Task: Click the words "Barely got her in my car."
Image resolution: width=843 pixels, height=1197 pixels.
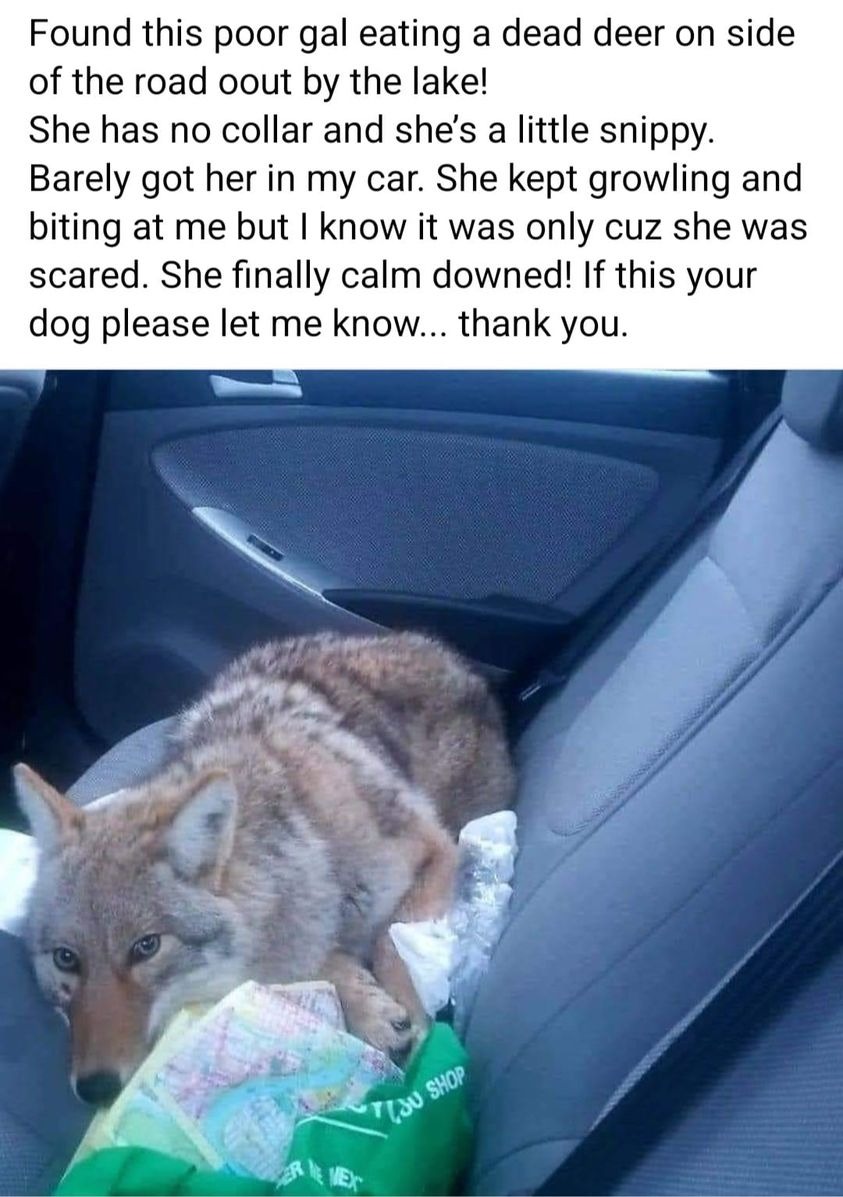Action: tap(227, 178)
